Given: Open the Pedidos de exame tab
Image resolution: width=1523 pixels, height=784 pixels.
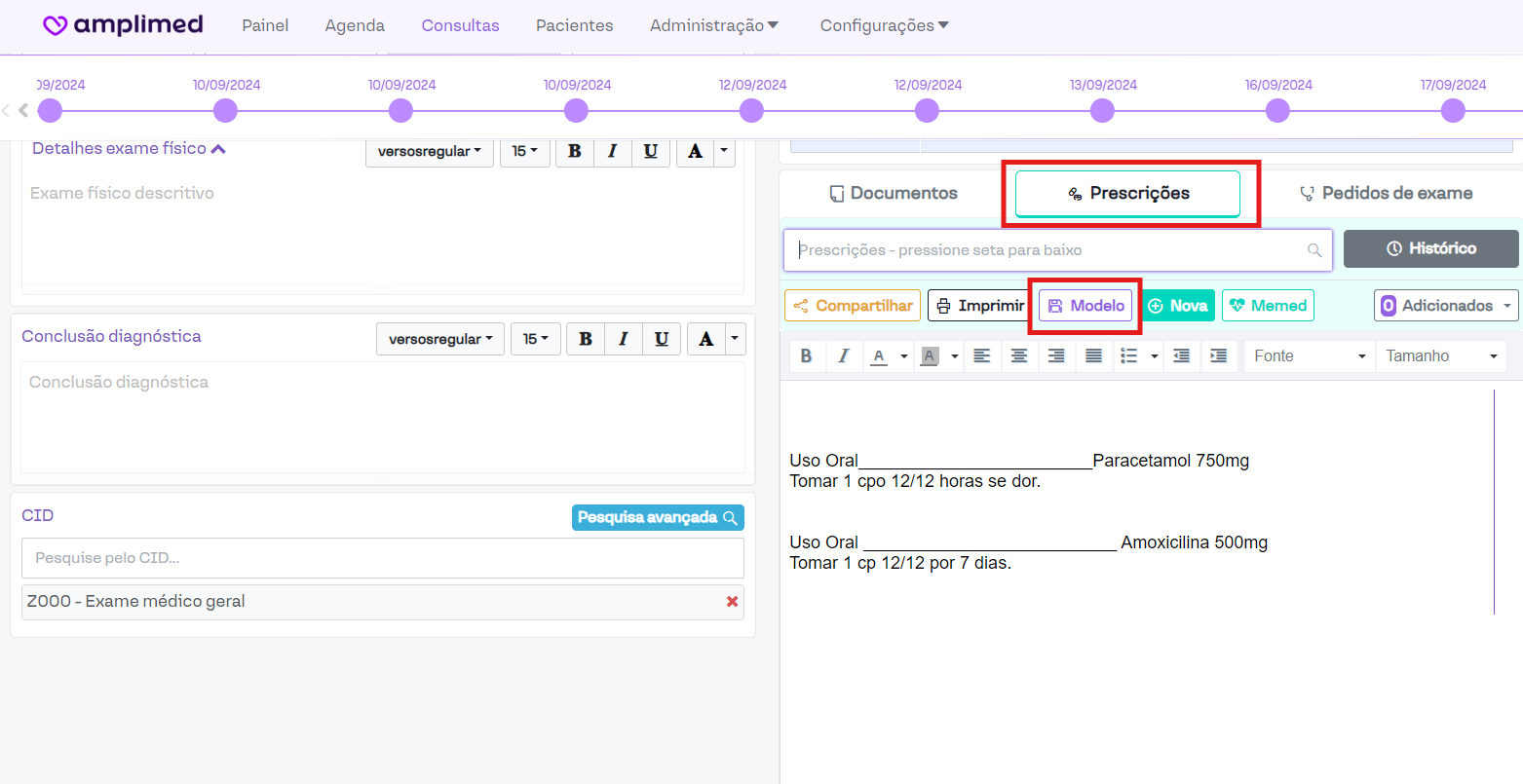Looking at the screenshot, I should click(1386, 193).
